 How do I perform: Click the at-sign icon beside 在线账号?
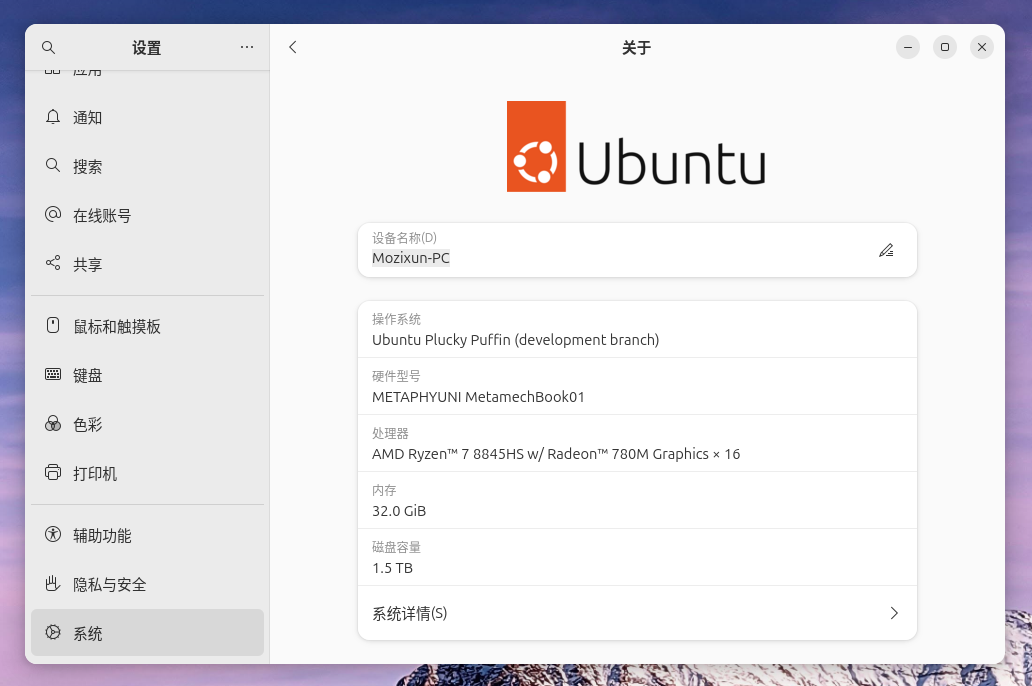pyautogui.click(x=53, y=214)
